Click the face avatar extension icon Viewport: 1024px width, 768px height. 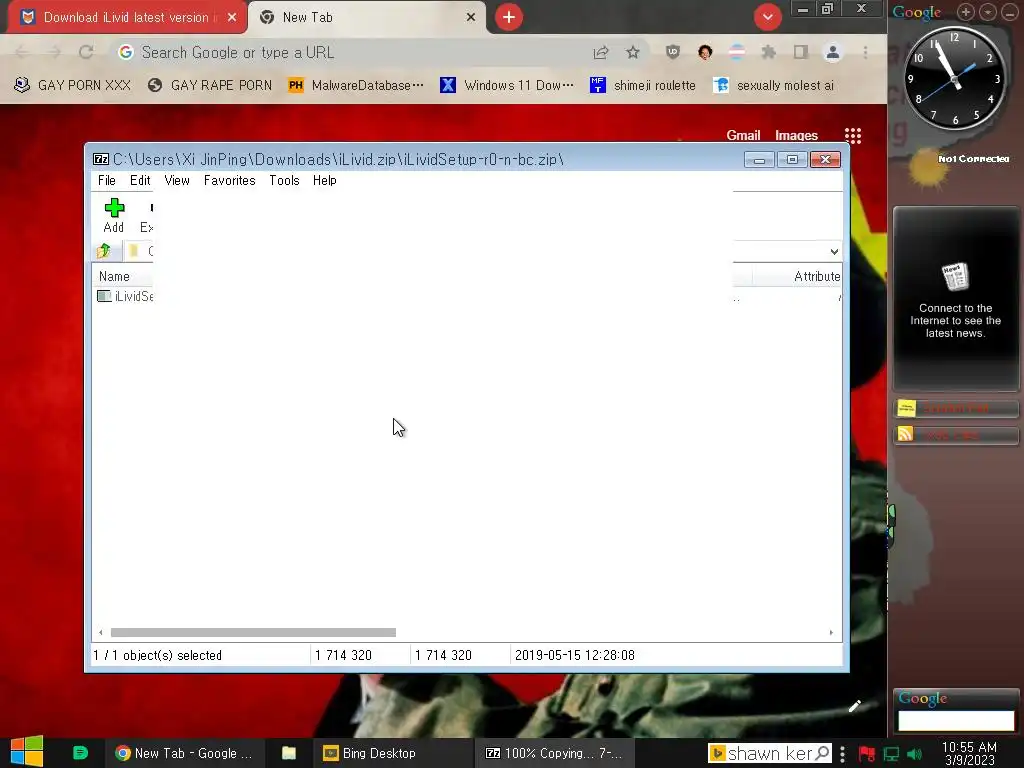pos(705,52)
